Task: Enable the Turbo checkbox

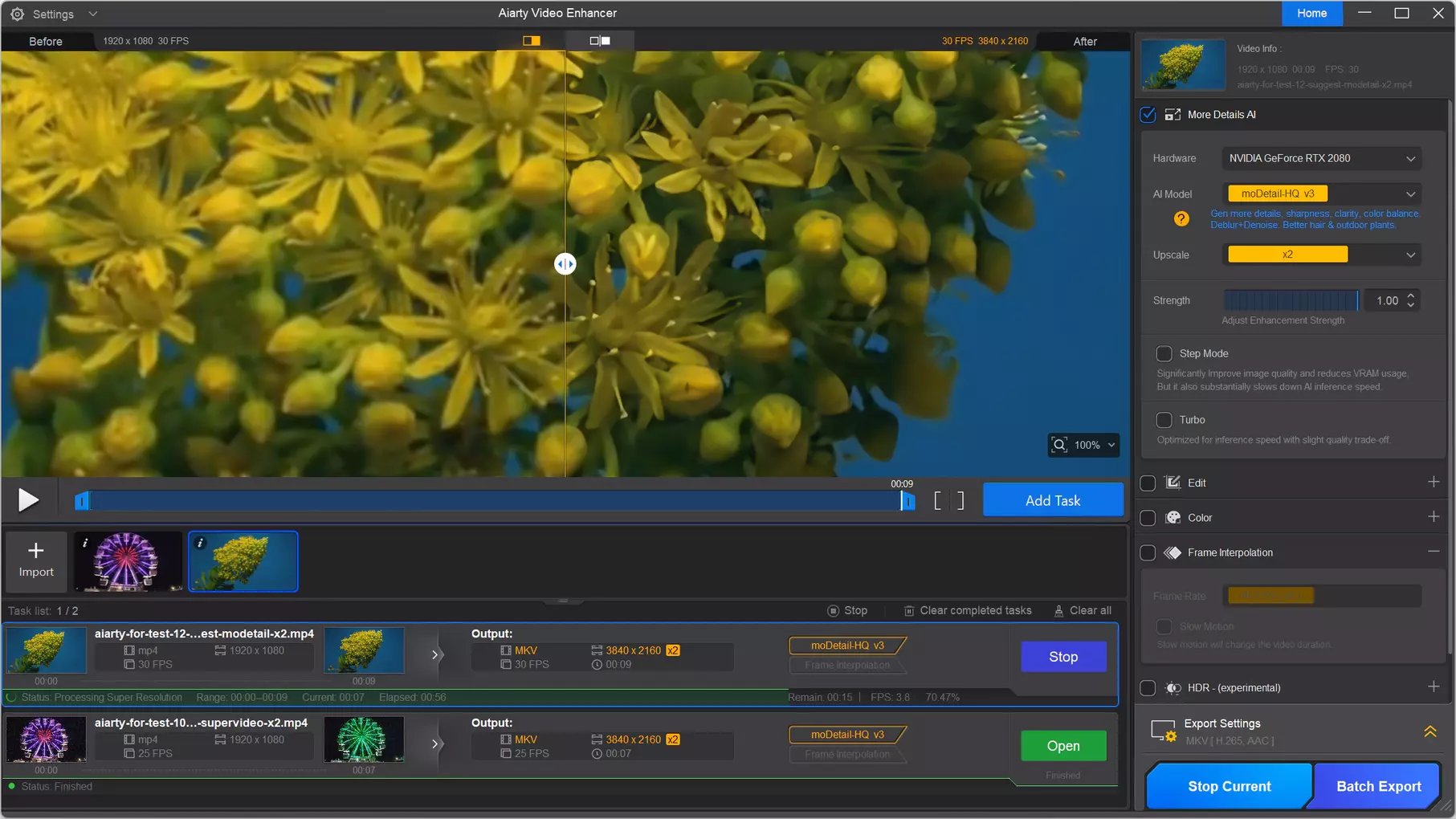Action: tap(1164, 420)
